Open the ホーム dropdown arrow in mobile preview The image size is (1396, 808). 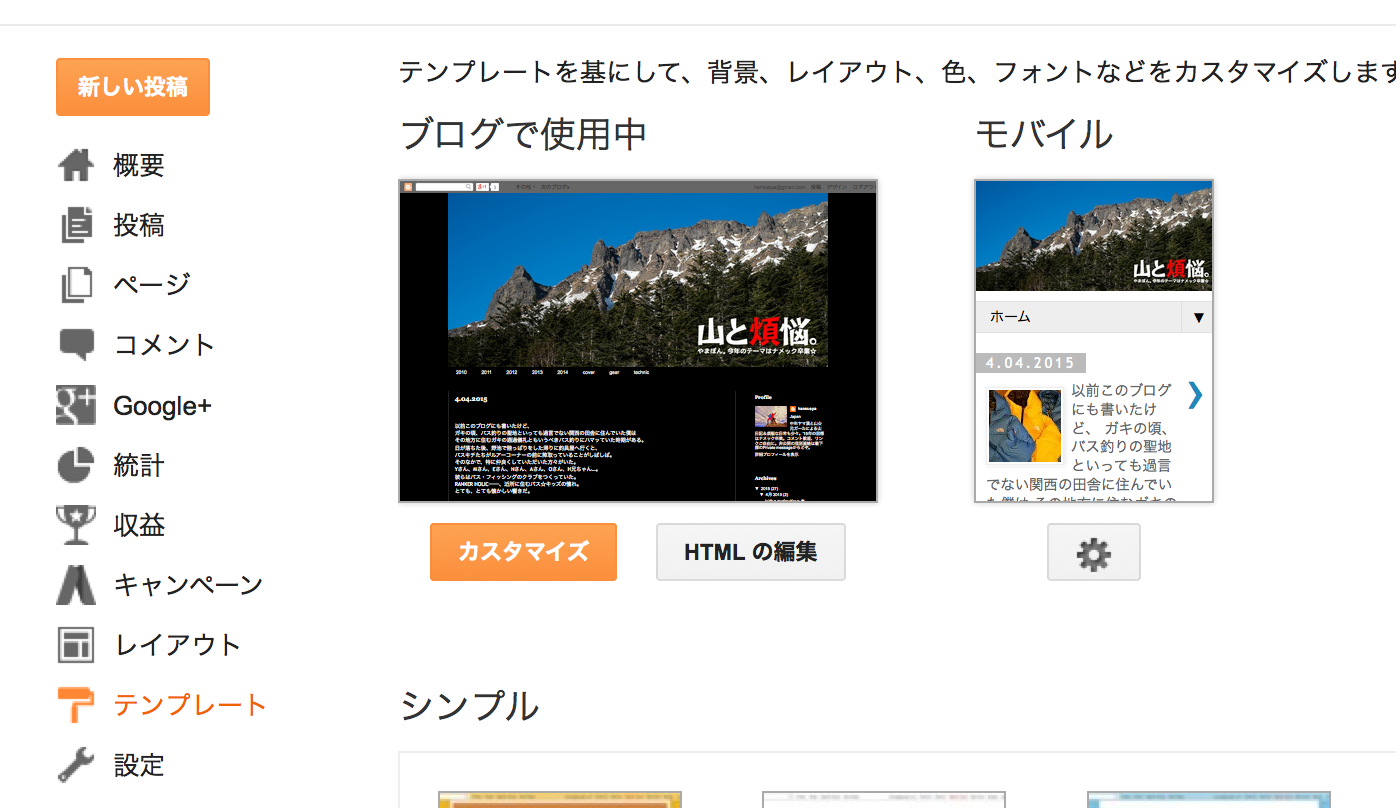click(x=1198, y=317)
